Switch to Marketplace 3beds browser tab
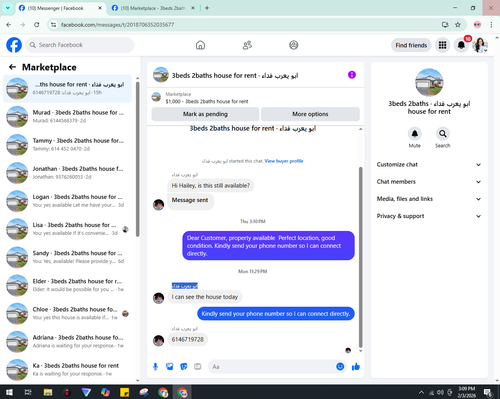The height and width of the screenshot is (399, 500). [x=153, y=8]
